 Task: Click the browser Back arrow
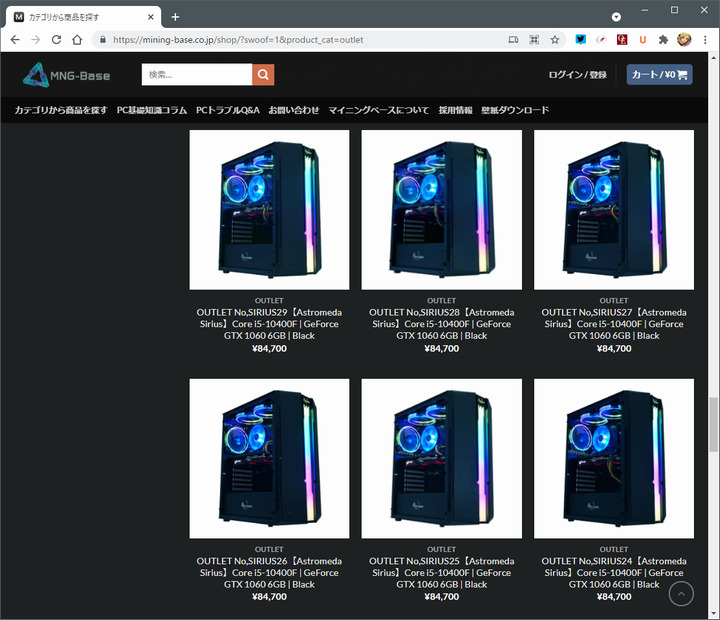(x=15, y=40)
